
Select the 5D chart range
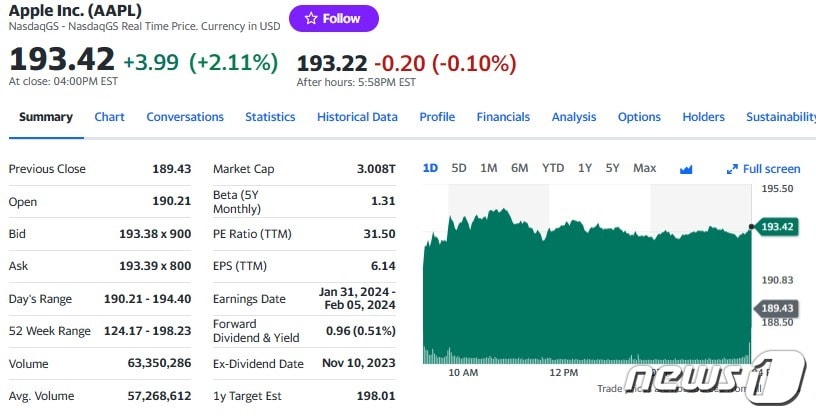pos(459,168)
